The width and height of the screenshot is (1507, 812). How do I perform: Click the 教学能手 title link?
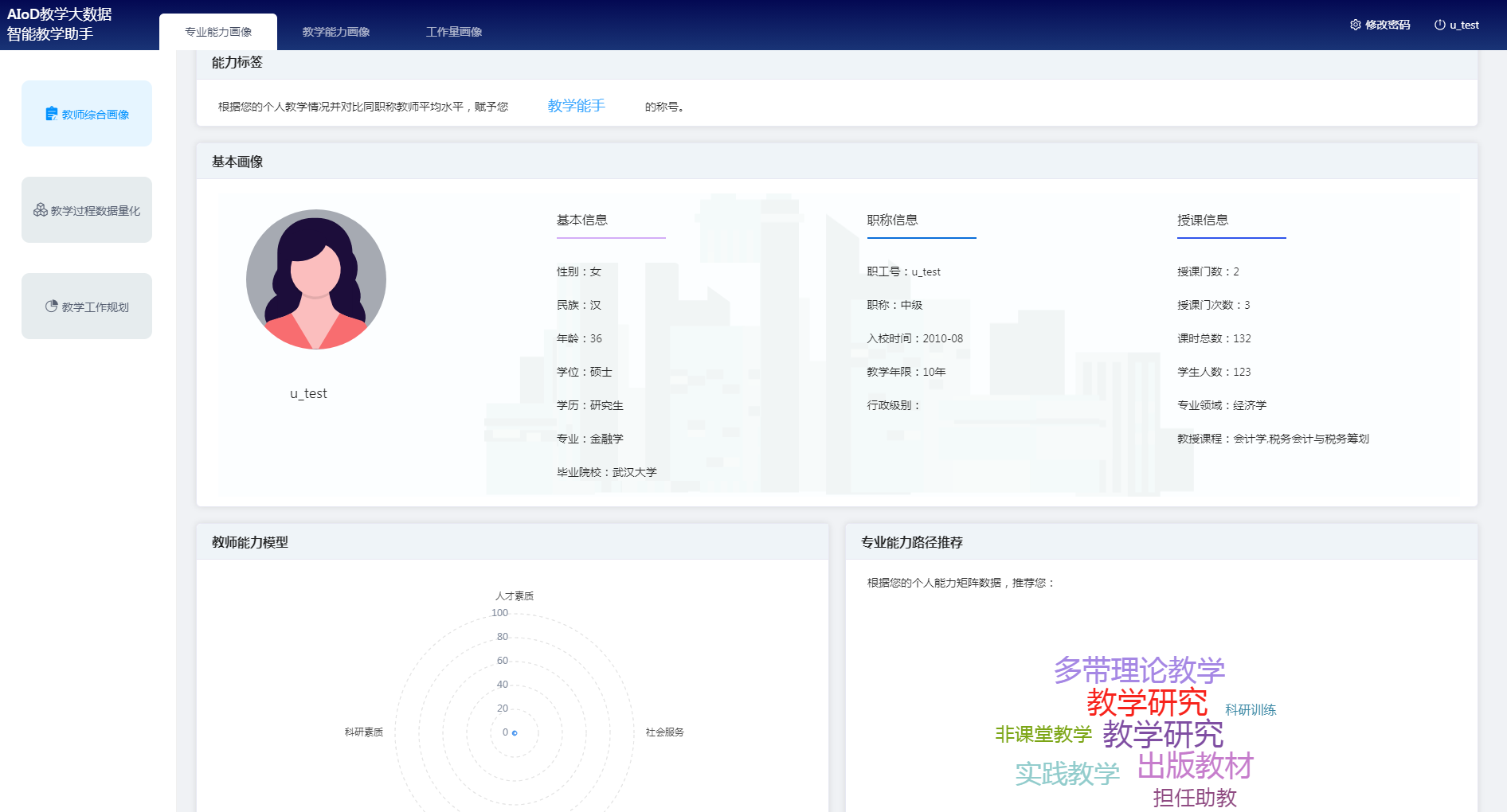pos(576,106)
